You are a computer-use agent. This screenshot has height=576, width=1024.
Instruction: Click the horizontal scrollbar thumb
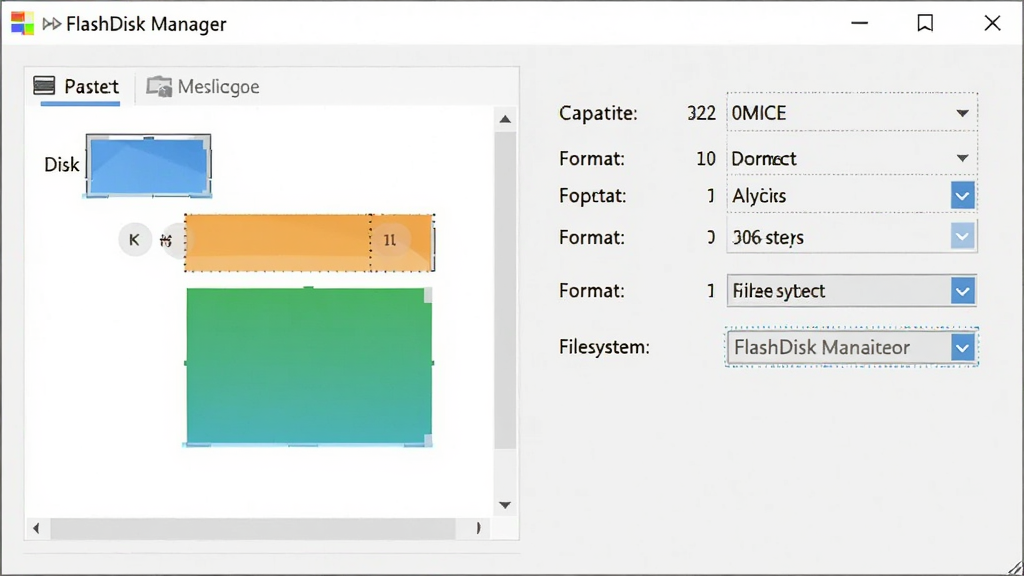pos(253,528)
